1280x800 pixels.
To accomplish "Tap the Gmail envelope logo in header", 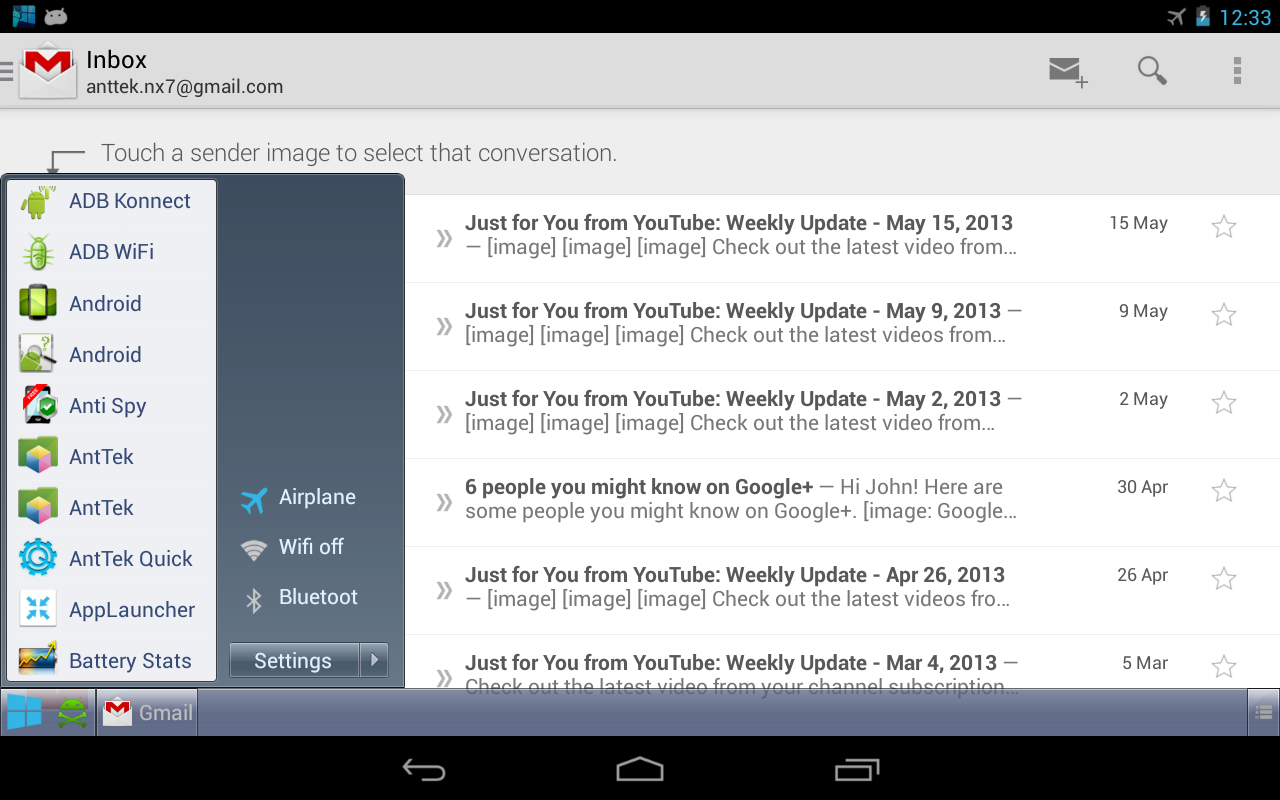I will [x=48, y=70].
